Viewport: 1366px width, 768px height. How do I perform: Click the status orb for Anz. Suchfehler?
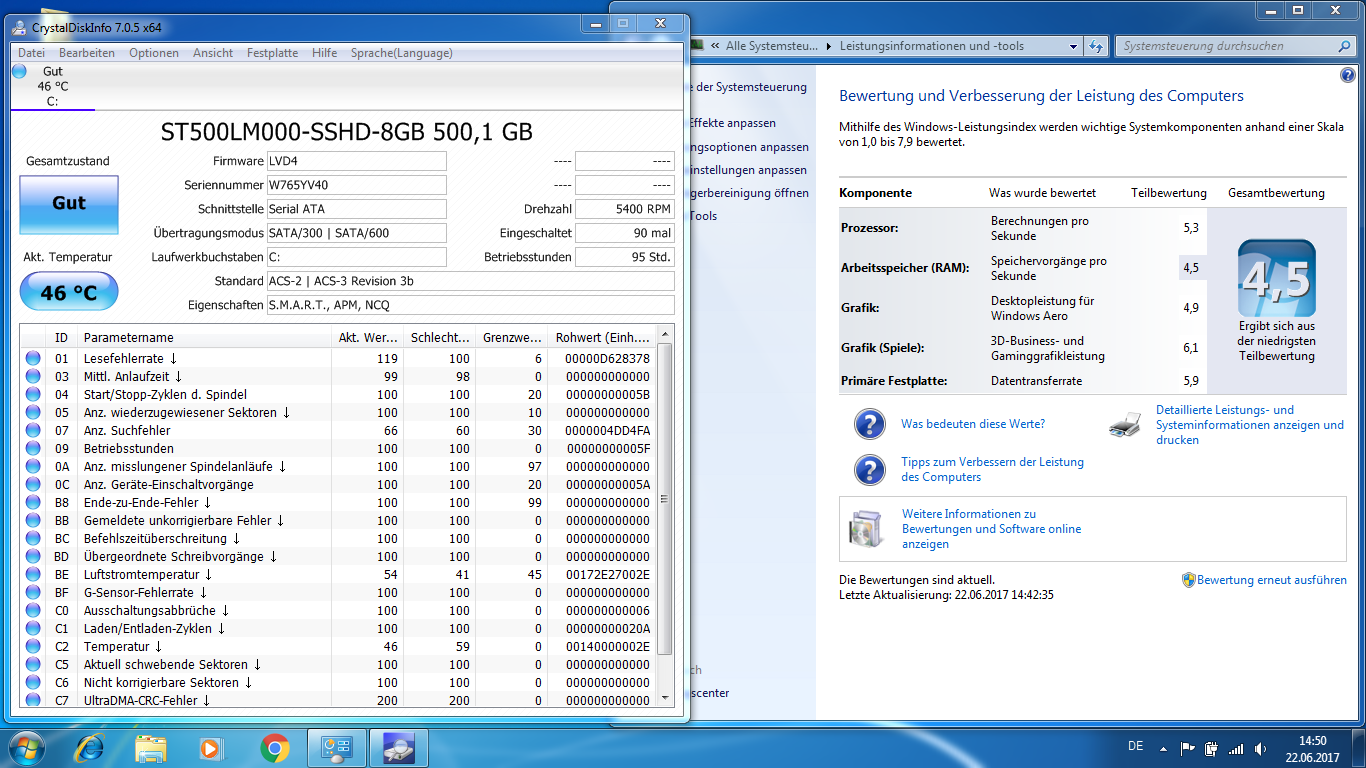pos(33,430)
